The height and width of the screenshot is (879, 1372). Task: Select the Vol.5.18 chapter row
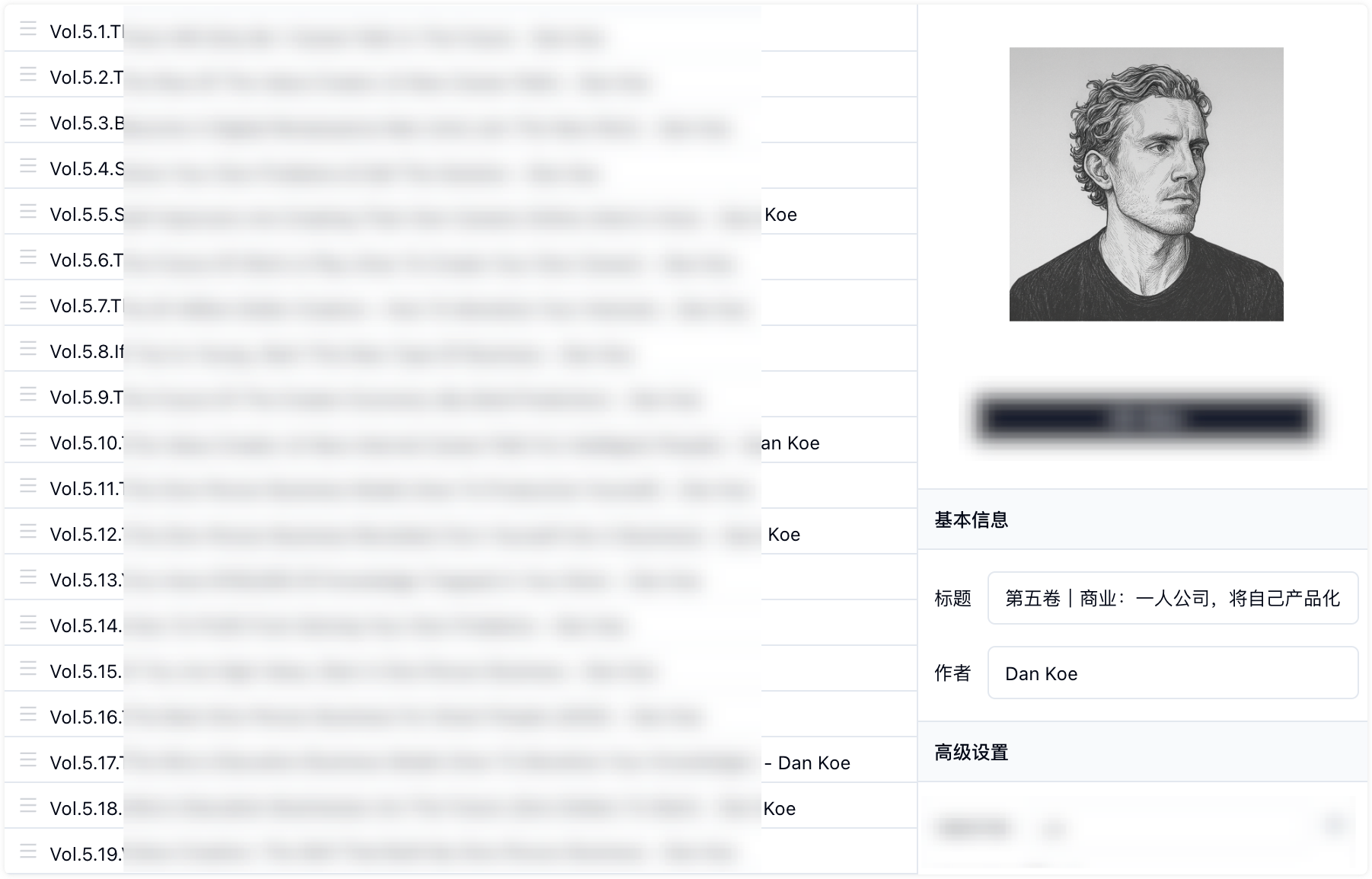460,806
